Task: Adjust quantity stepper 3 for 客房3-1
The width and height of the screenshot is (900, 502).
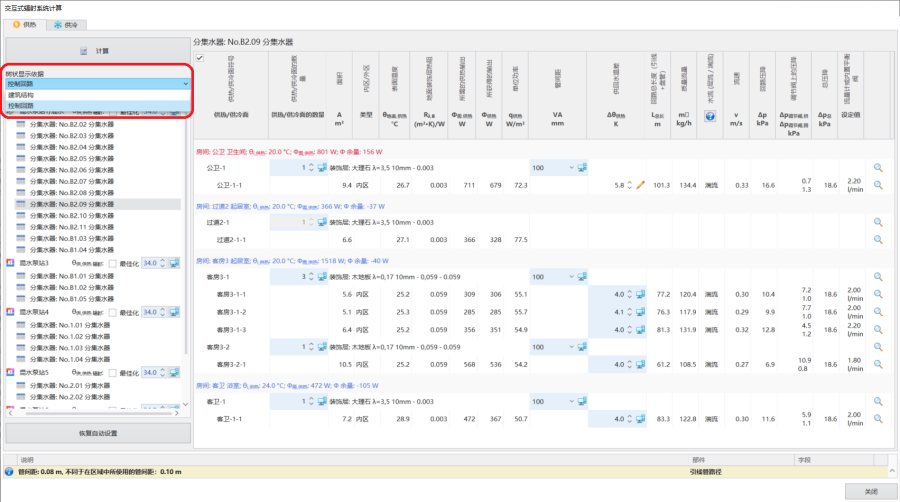Action: (311, 277)
